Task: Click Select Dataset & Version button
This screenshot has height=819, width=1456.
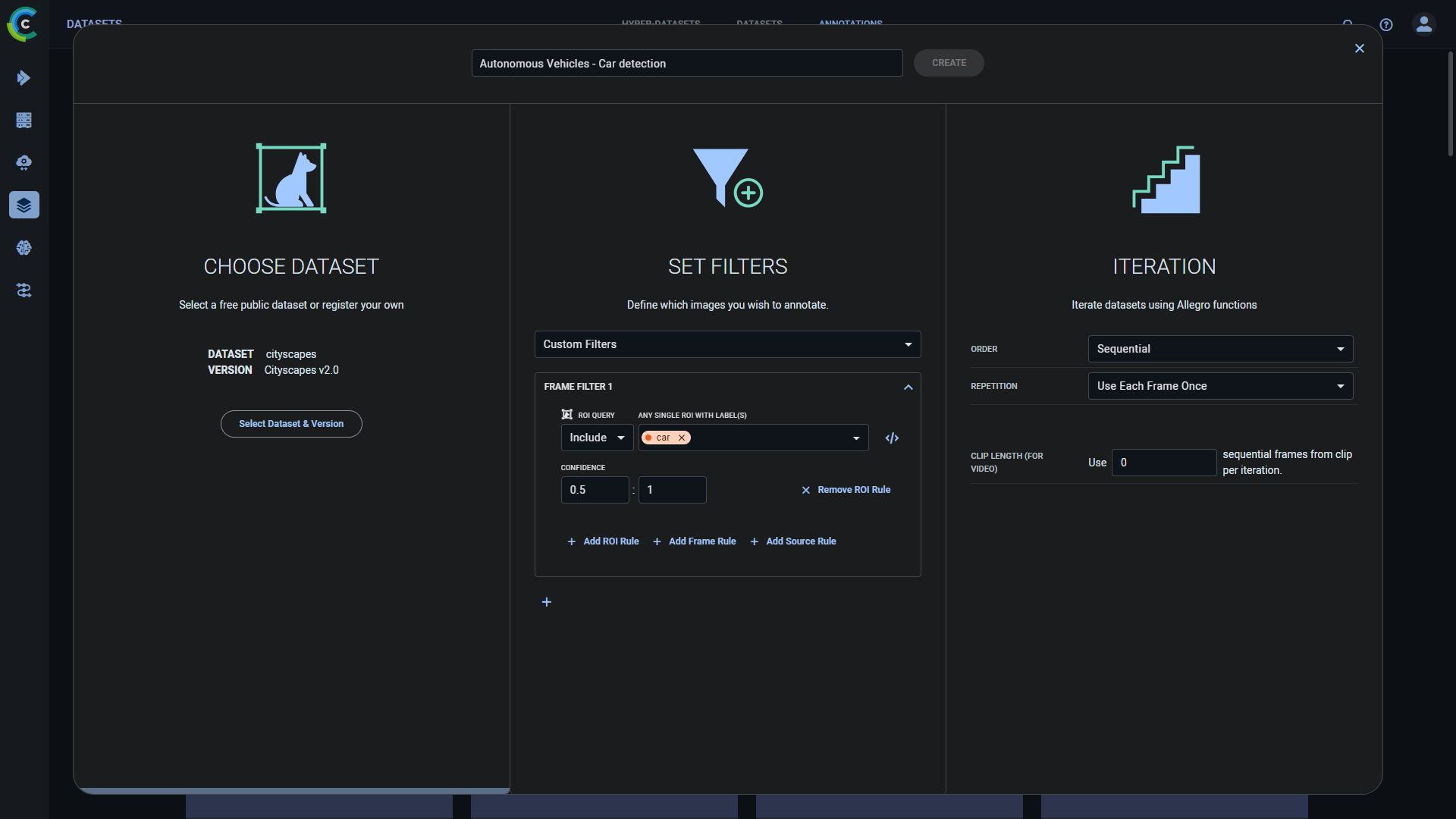Action: click(x=291, y=424)
